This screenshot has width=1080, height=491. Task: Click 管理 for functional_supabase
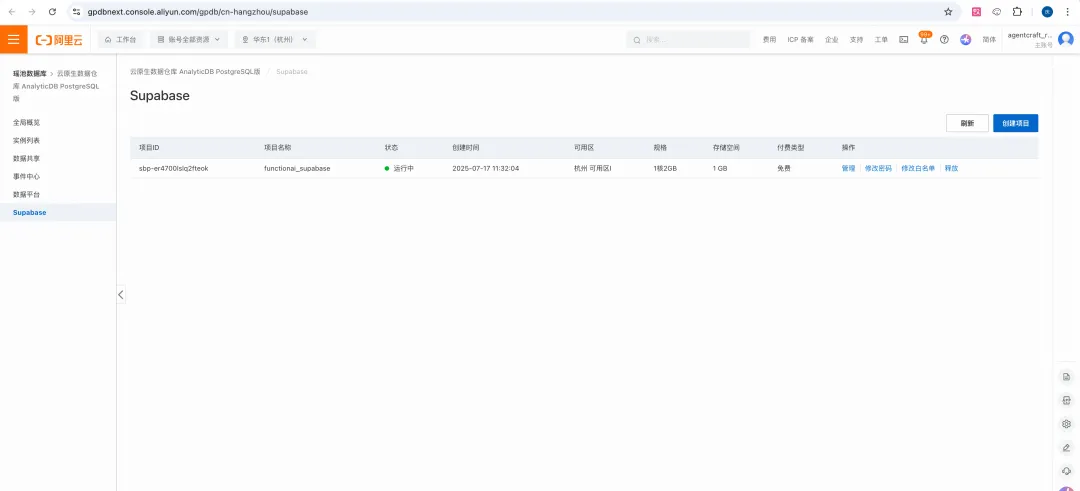(x=848, y=169)
